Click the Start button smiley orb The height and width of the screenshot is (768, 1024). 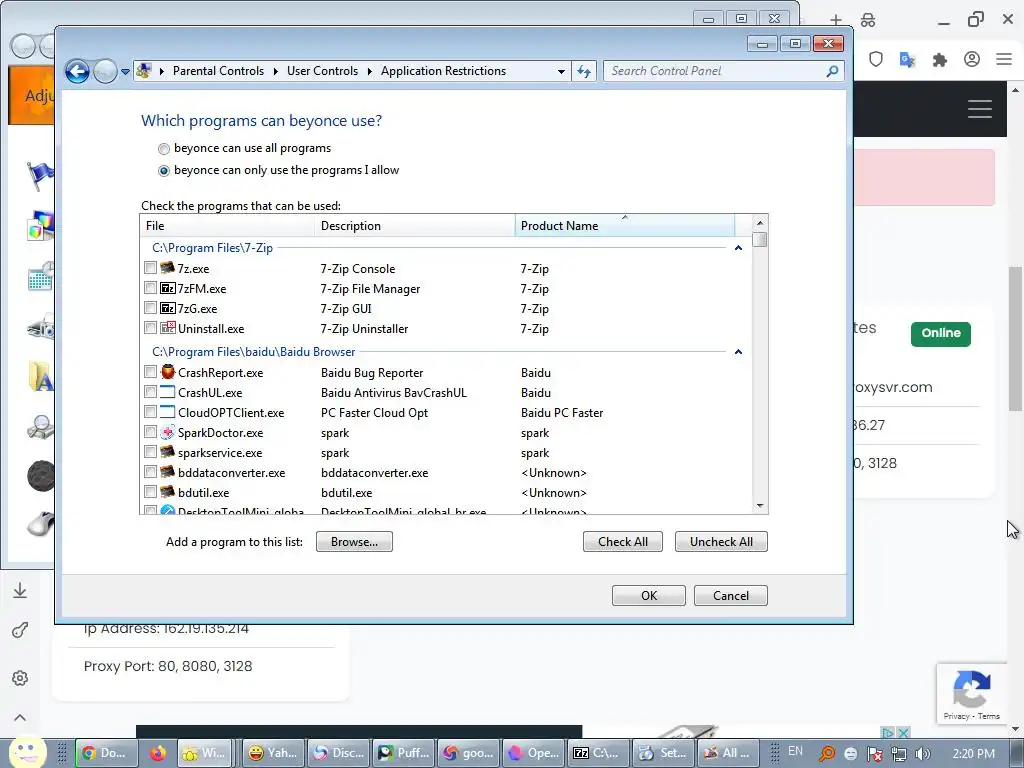click(27, 753)
